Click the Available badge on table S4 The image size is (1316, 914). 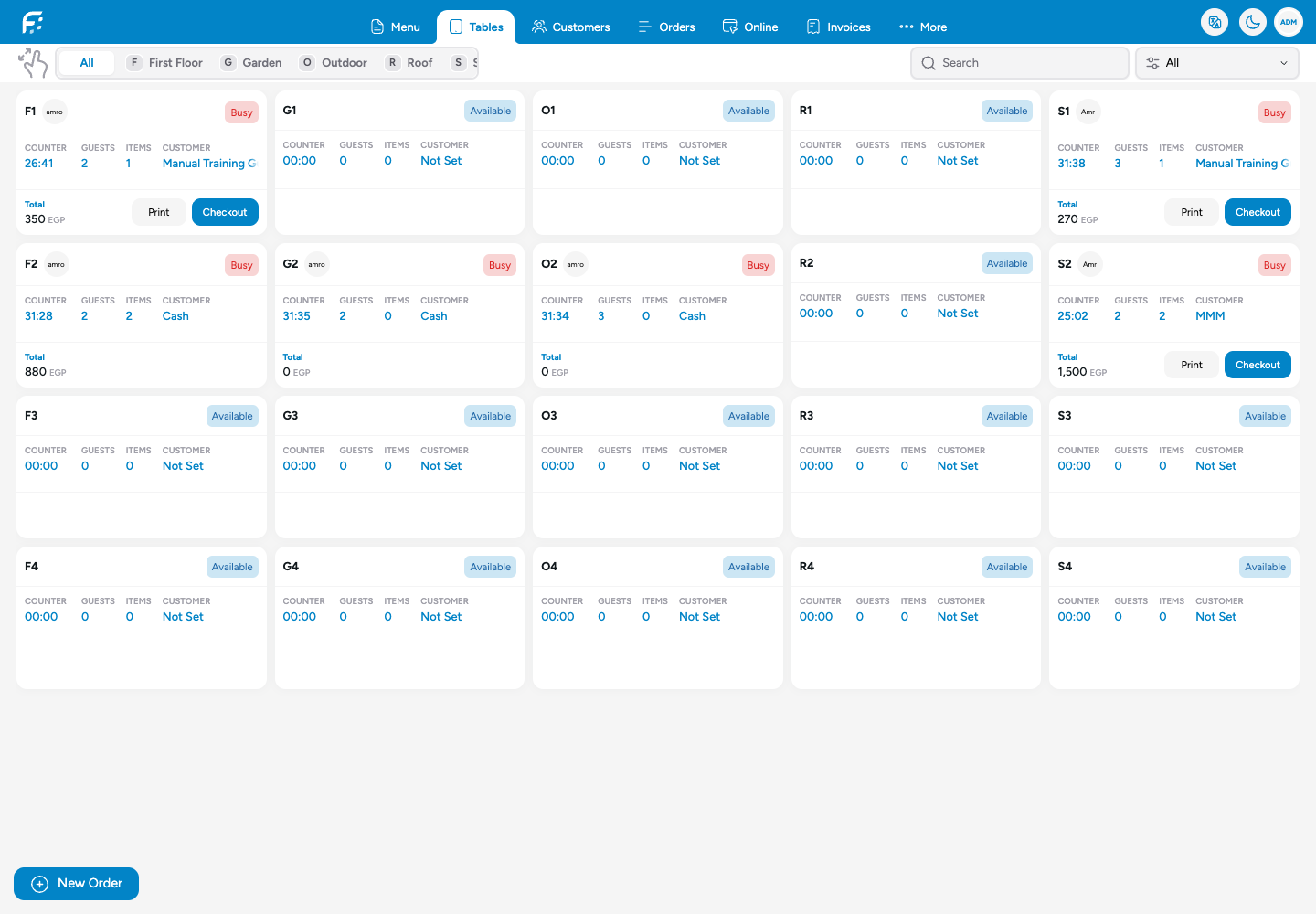point(1266,567)
